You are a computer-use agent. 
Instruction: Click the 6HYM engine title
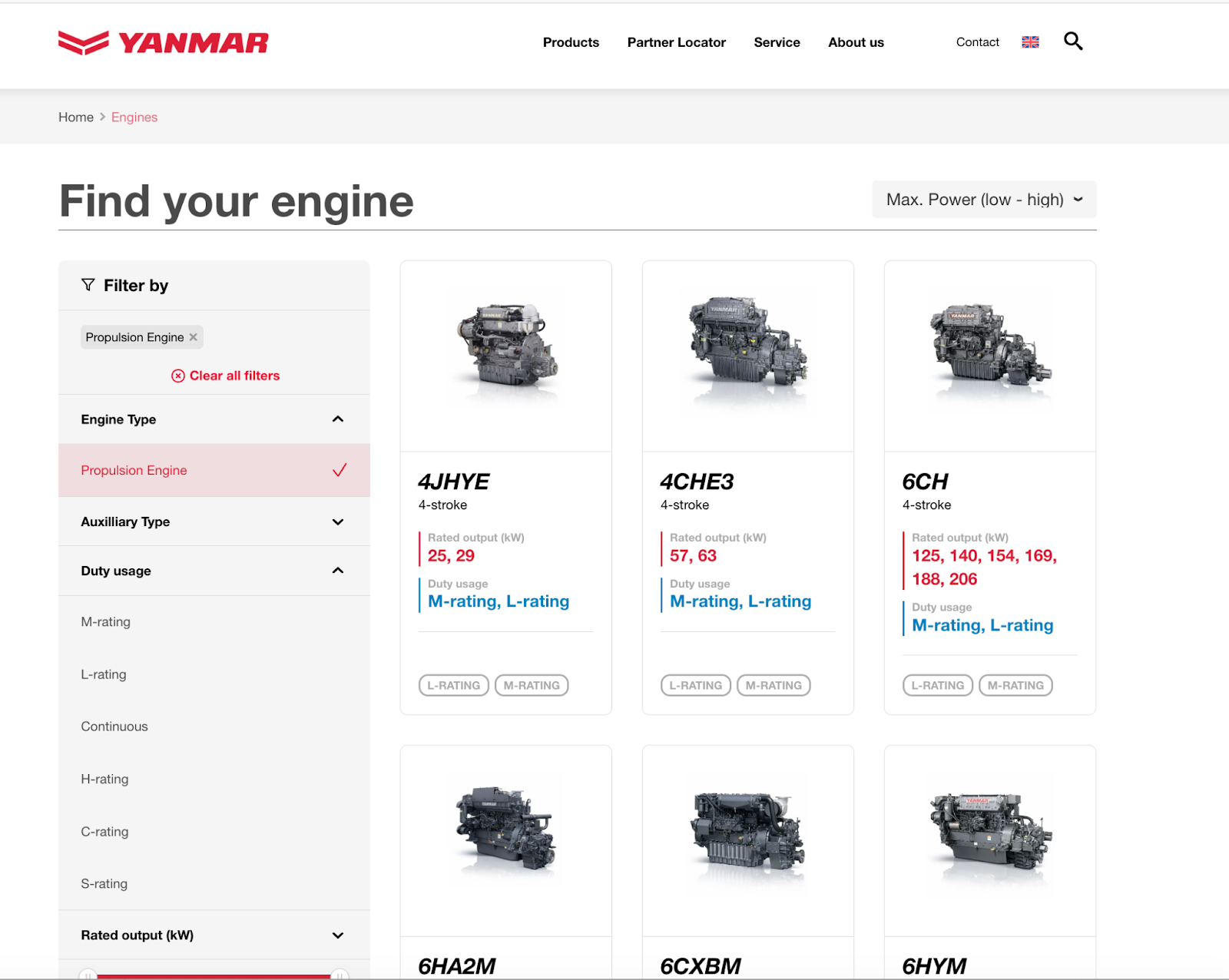coord(934,966)
